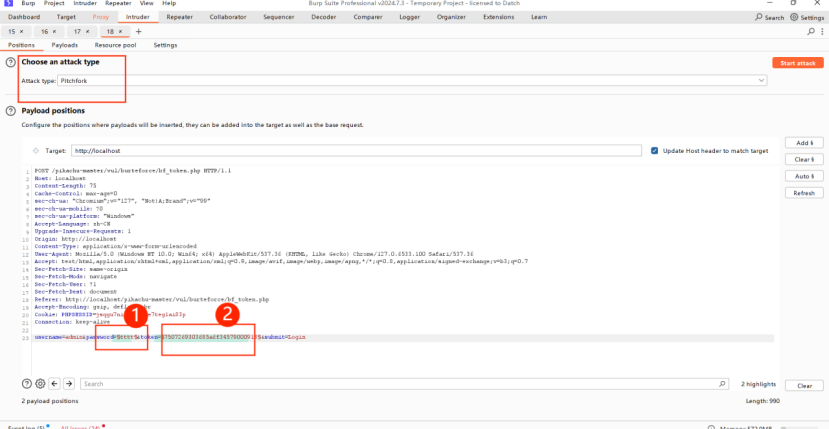Open the View menu
This screenshot has height=429, width=829.
(146, 3)
